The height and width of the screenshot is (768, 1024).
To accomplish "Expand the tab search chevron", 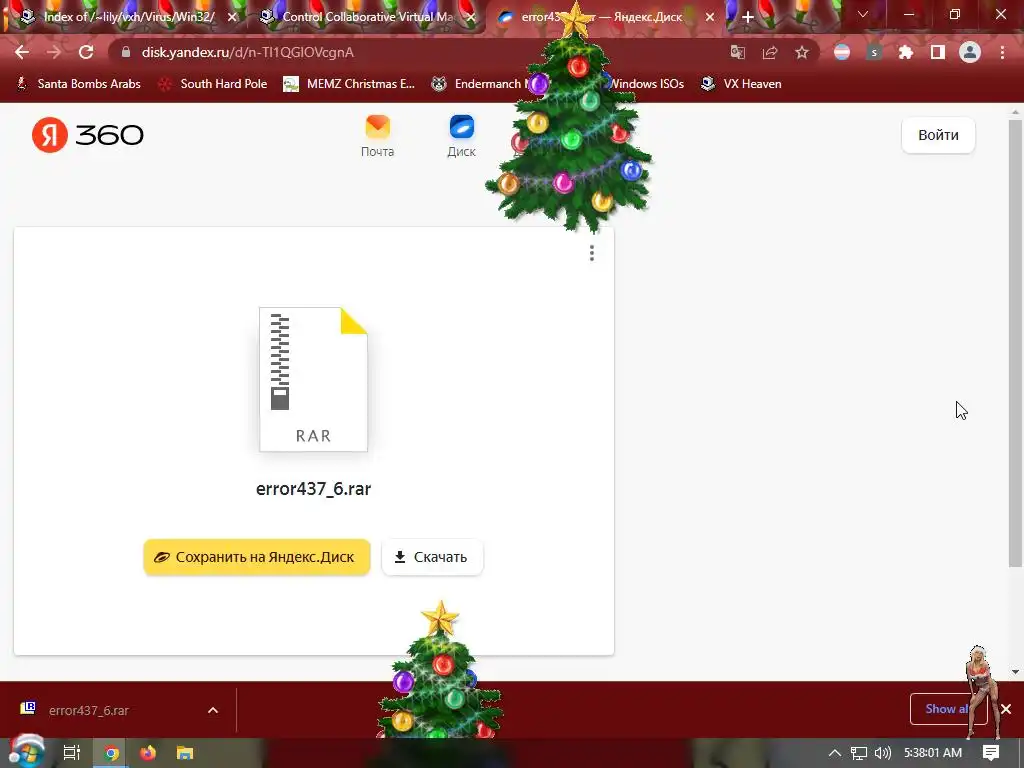I will pyautogui.click(x=863, y=14).
